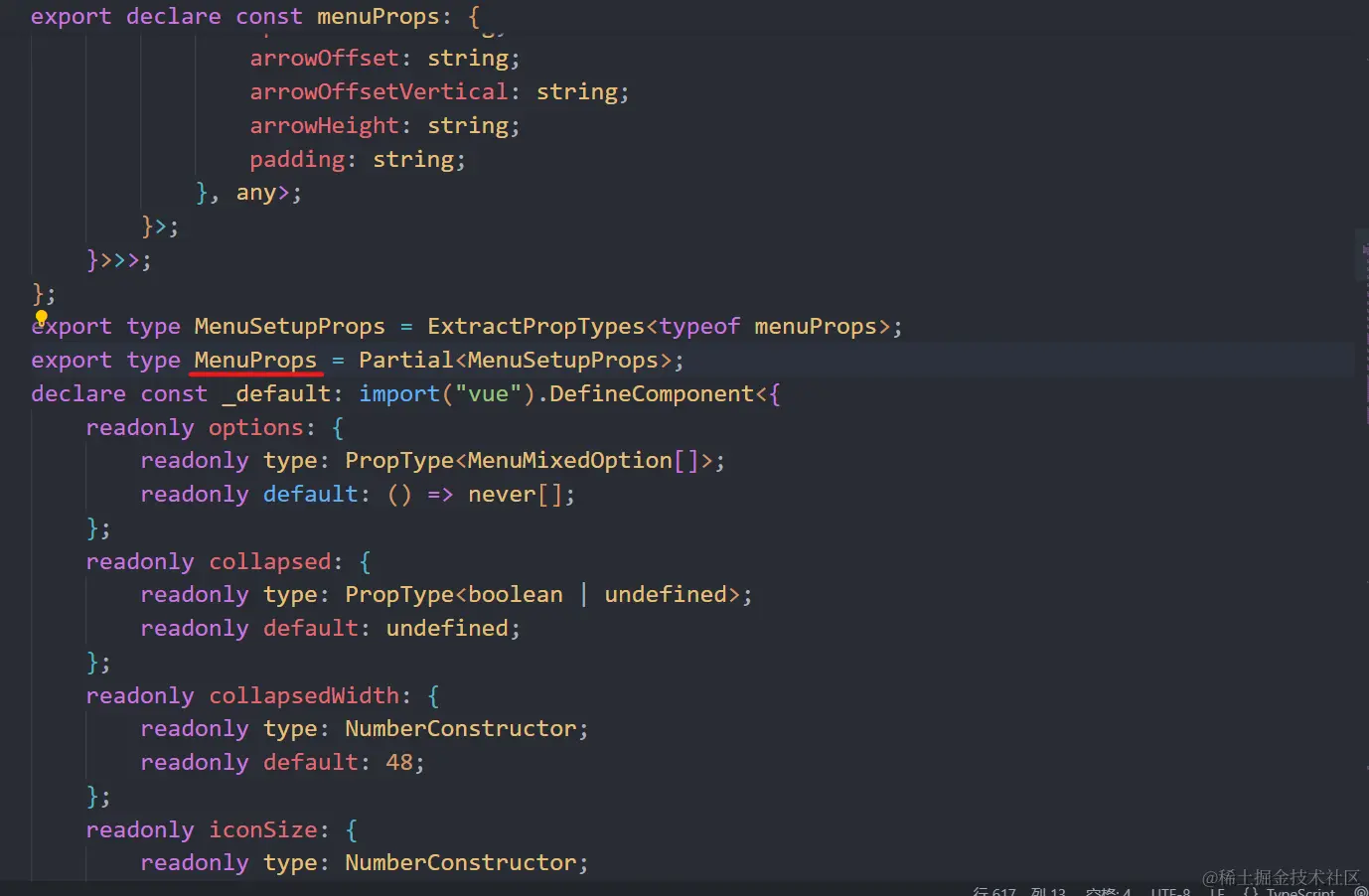Click the LF end-of-line status item
1369x896 pixels.
click(x=1217, y=891)
